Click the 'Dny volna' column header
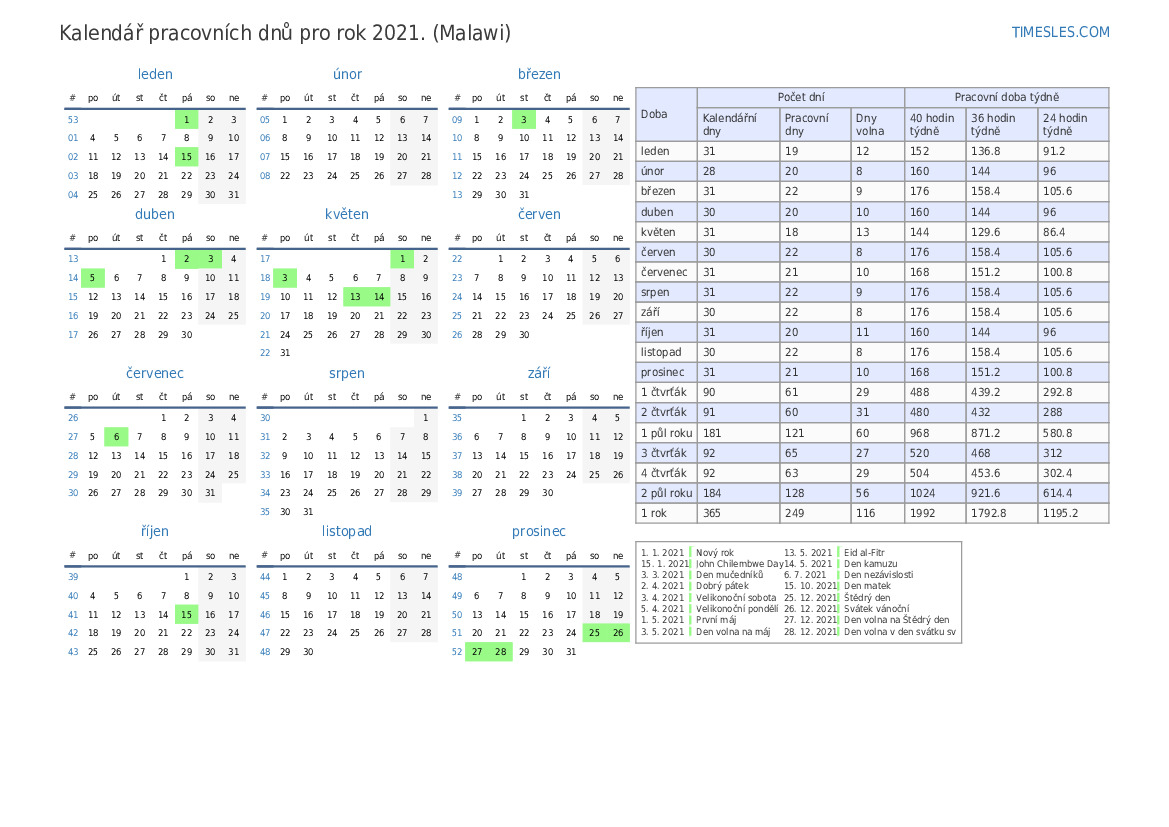 tap(877, 124)
